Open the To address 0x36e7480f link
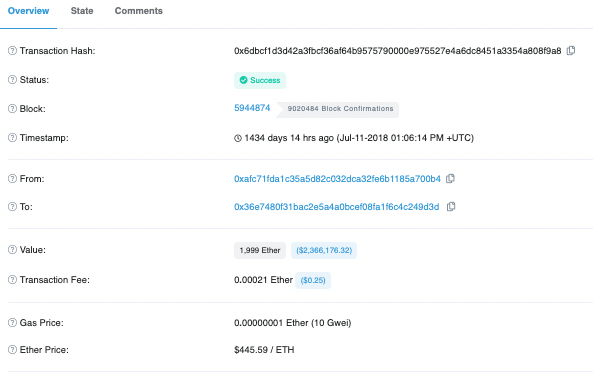Viewport: 593px width, 379px height. [x=337, y=207]
